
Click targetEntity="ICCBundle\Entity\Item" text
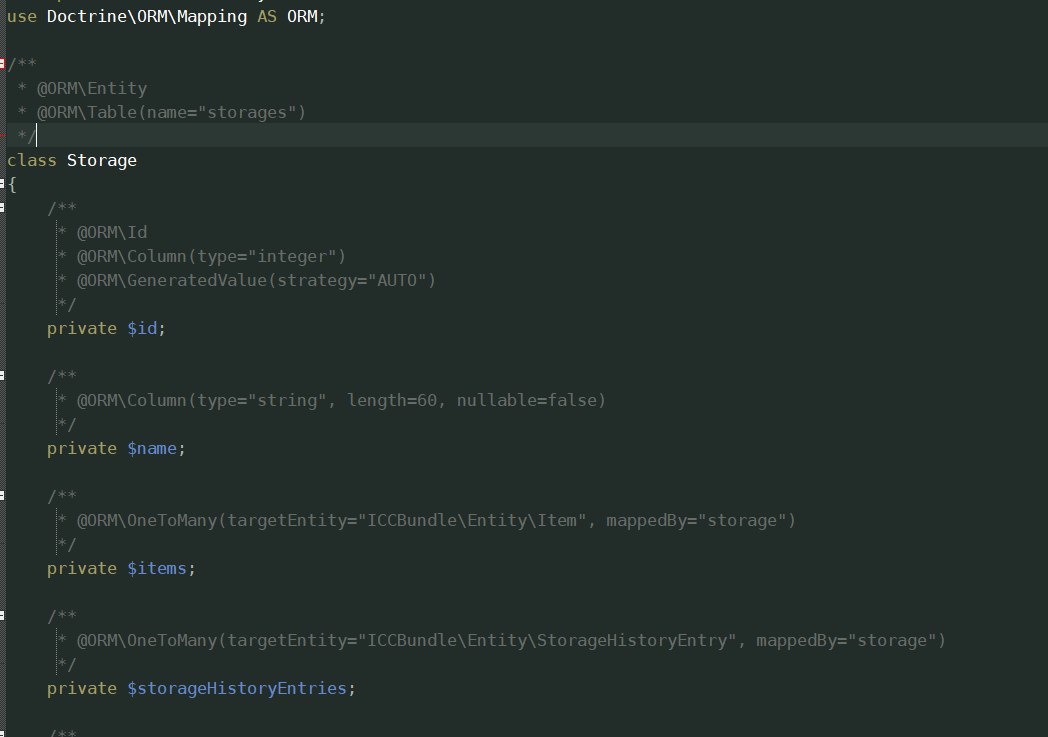407,521
